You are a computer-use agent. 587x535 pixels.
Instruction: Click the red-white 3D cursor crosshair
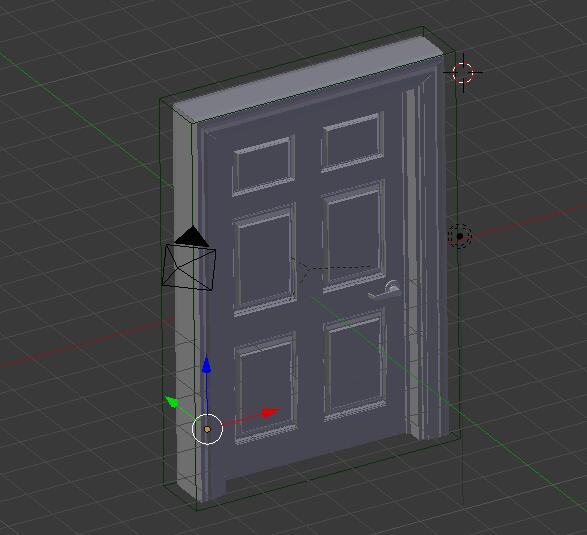click(463, 72)
